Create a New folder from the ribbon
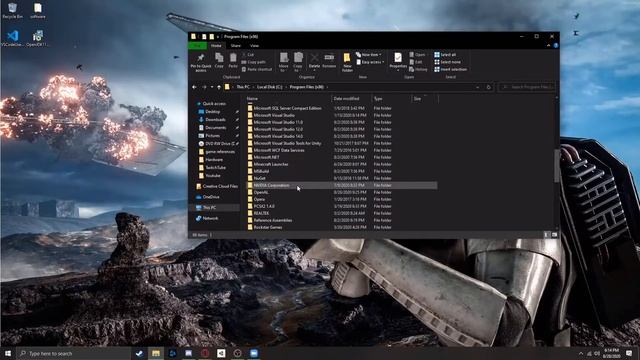 (x=347, y=62)
